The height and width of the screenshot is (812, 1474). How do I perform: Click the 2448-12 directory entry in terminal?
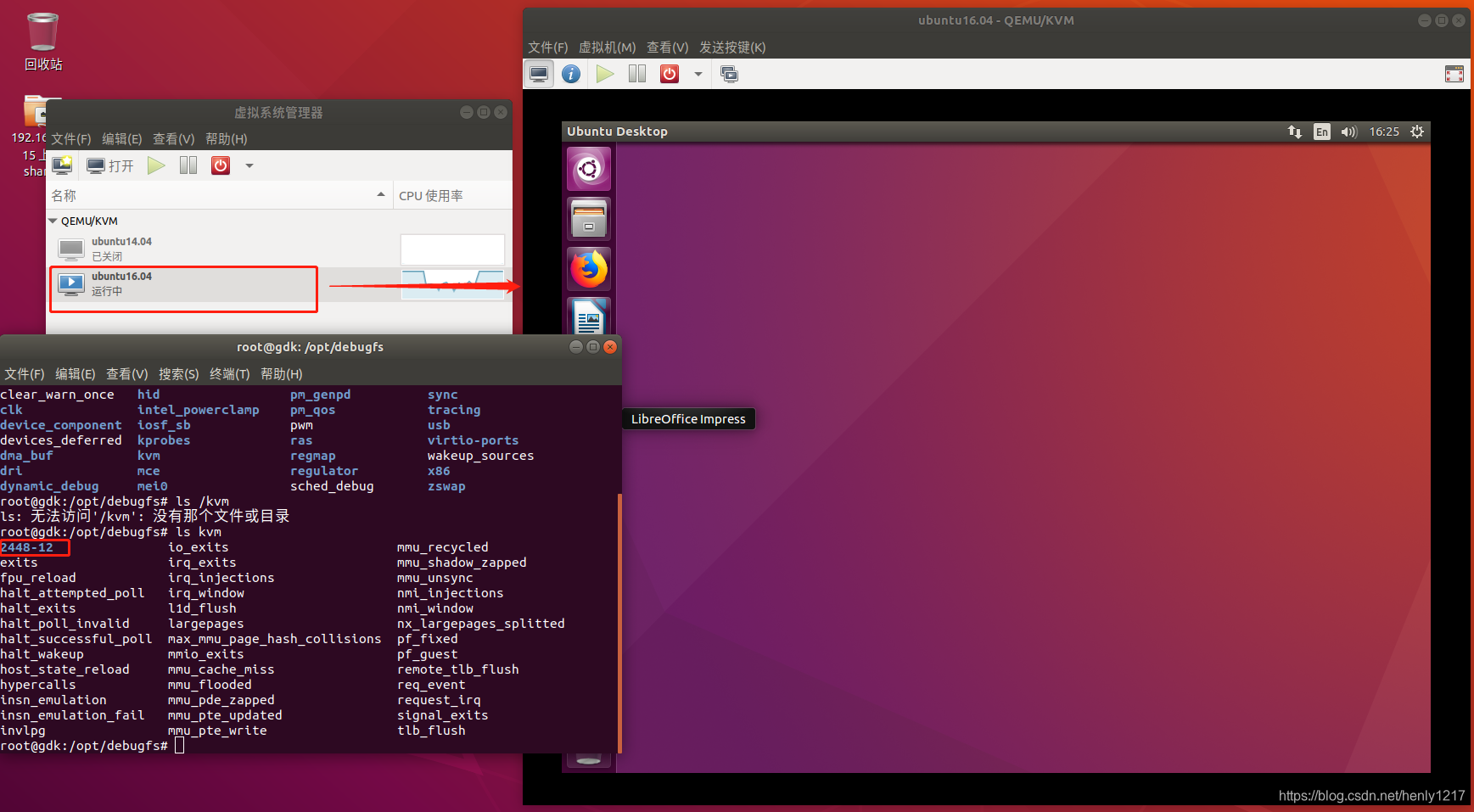(x=27, y=547)
